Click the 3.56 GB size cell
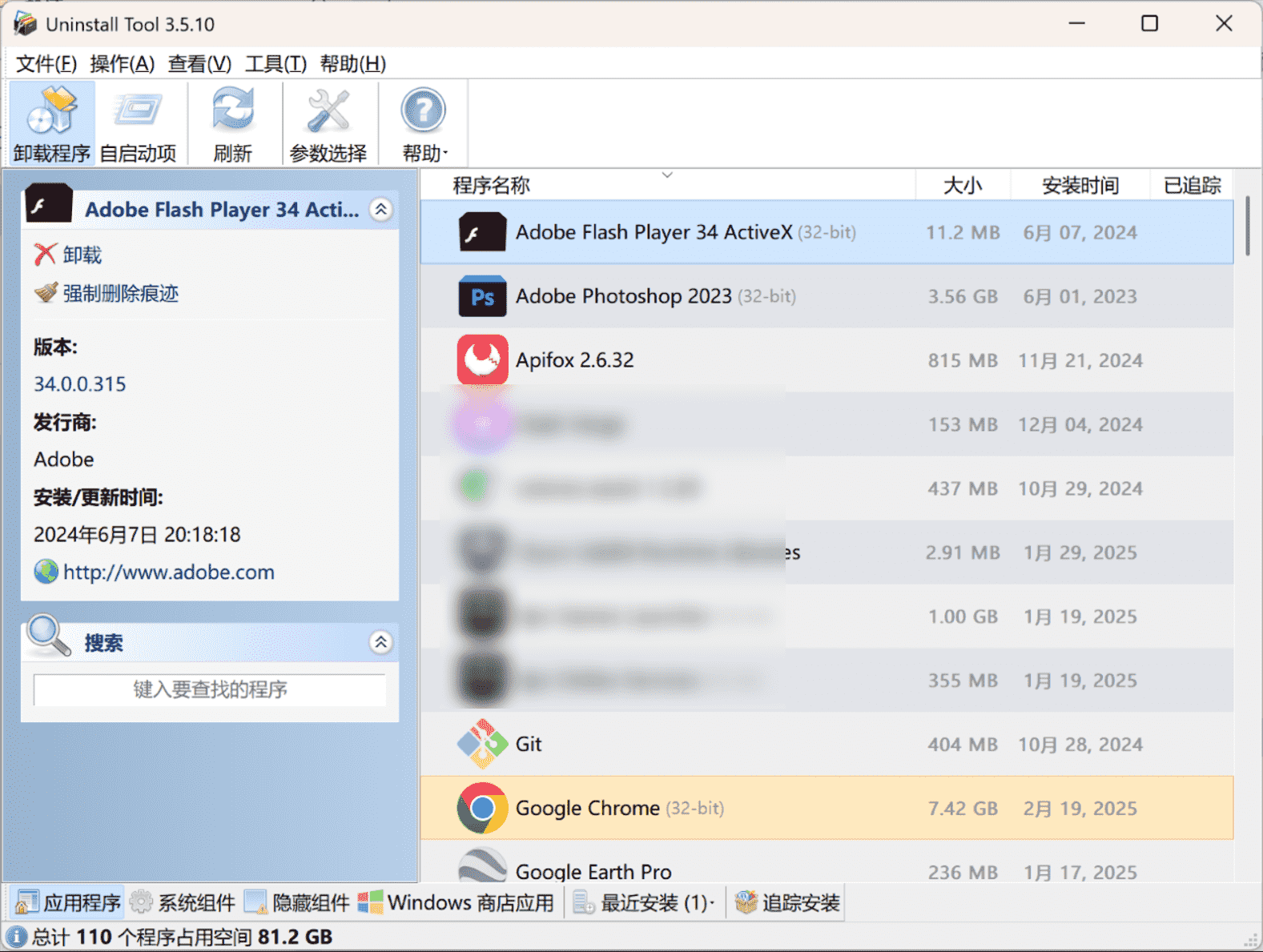The width and height of the screenshot is (1263, 952). tap(963, 297)
